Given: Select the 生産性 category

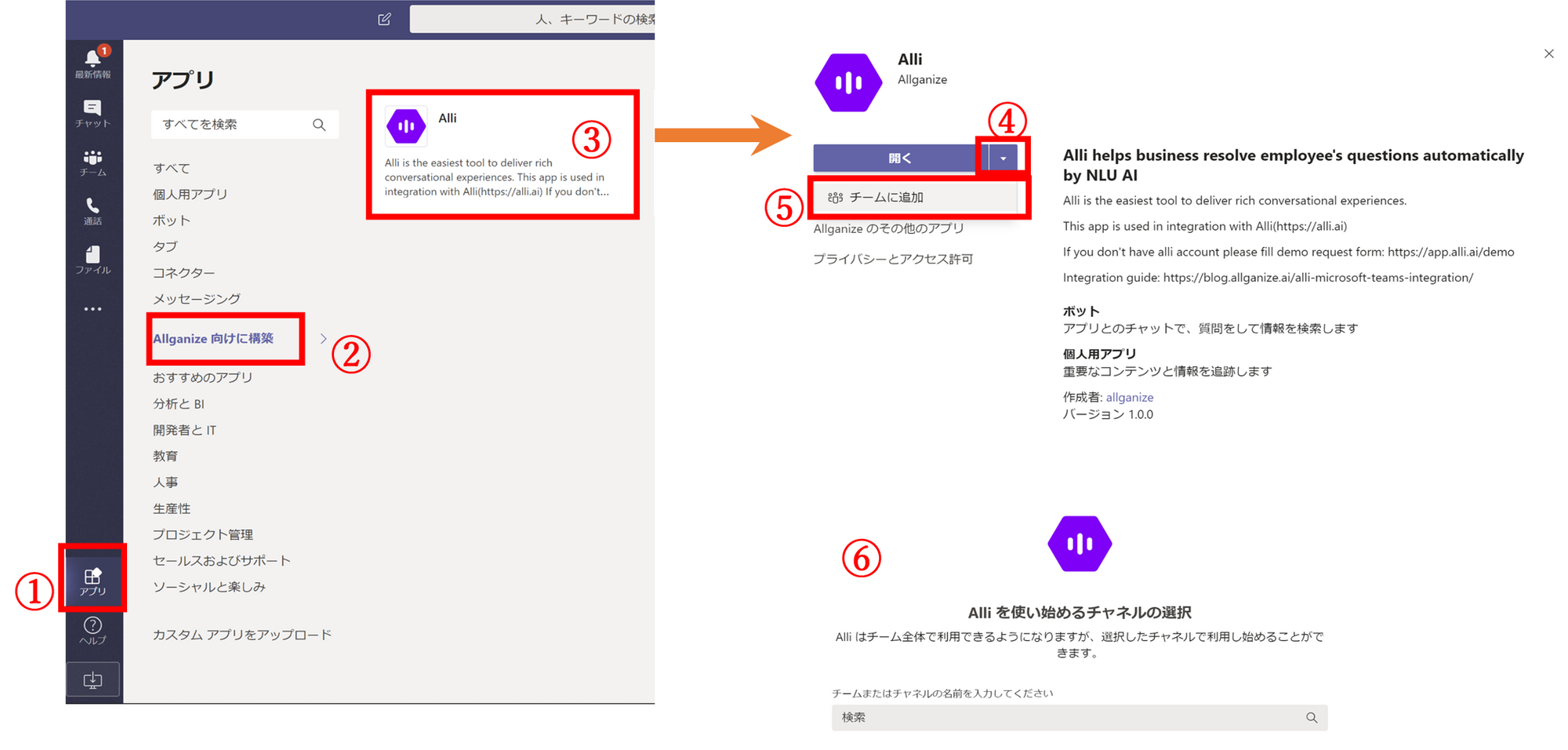Looking at the screenshot, I should click(x=172, y=509).
